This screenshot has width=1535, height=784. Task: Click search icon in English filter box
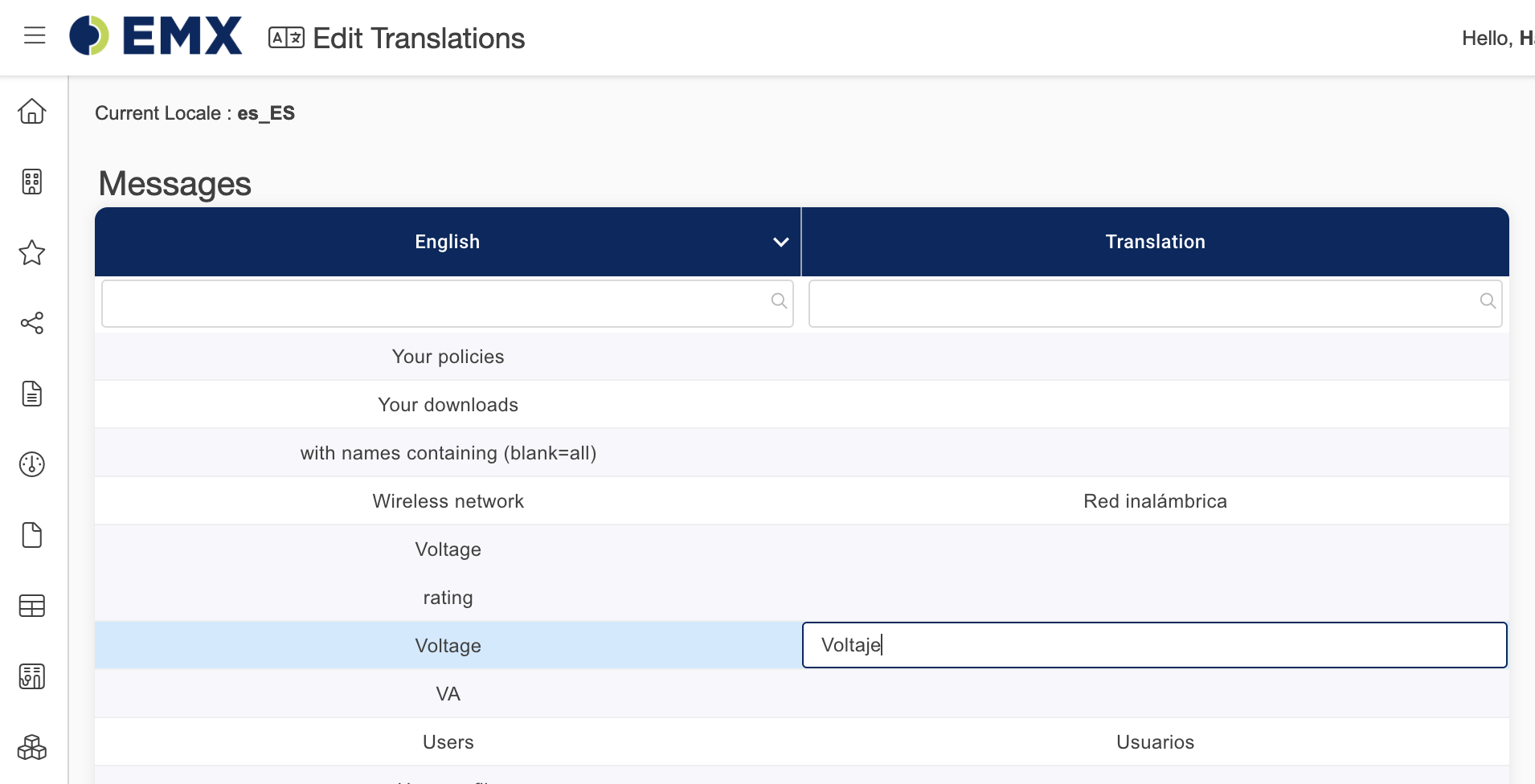tap(779, 300)
